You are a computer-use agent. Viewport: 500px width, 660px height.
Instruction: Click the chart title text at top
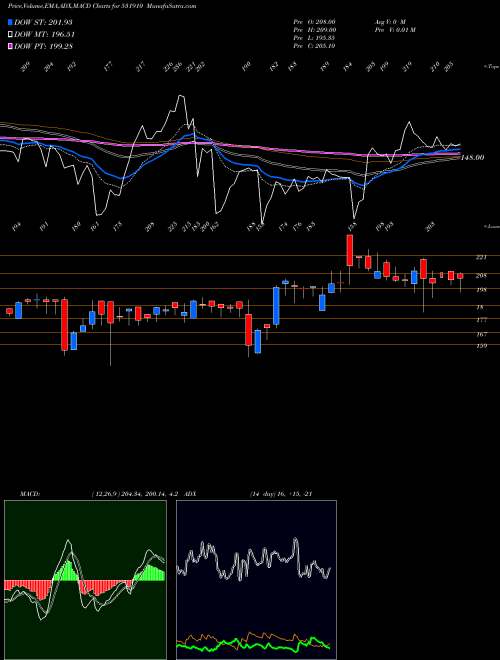click(x=102, y=6)
